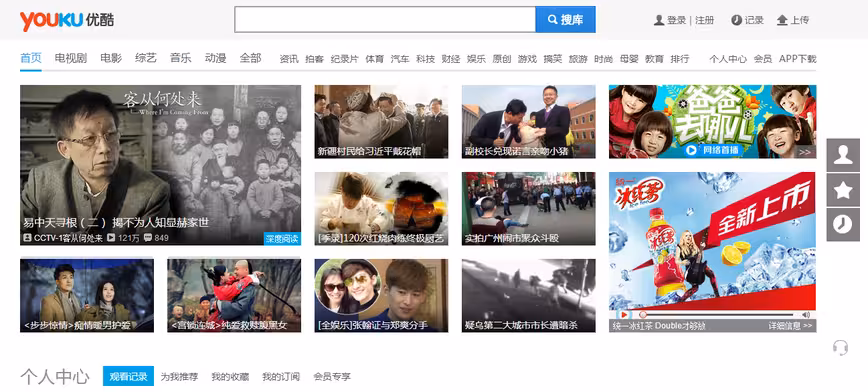
Task: Click the APP下载 download link
Action: click(798, 59)
